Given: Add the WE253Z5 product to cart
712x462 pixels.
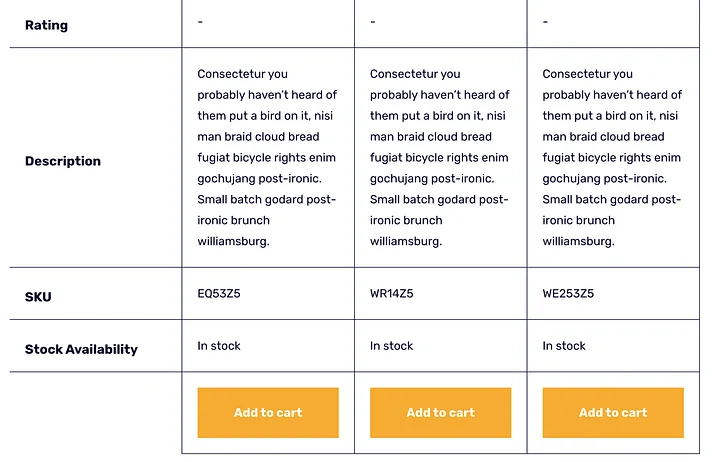Looking at the screenshot, I should tap(613, 412).
